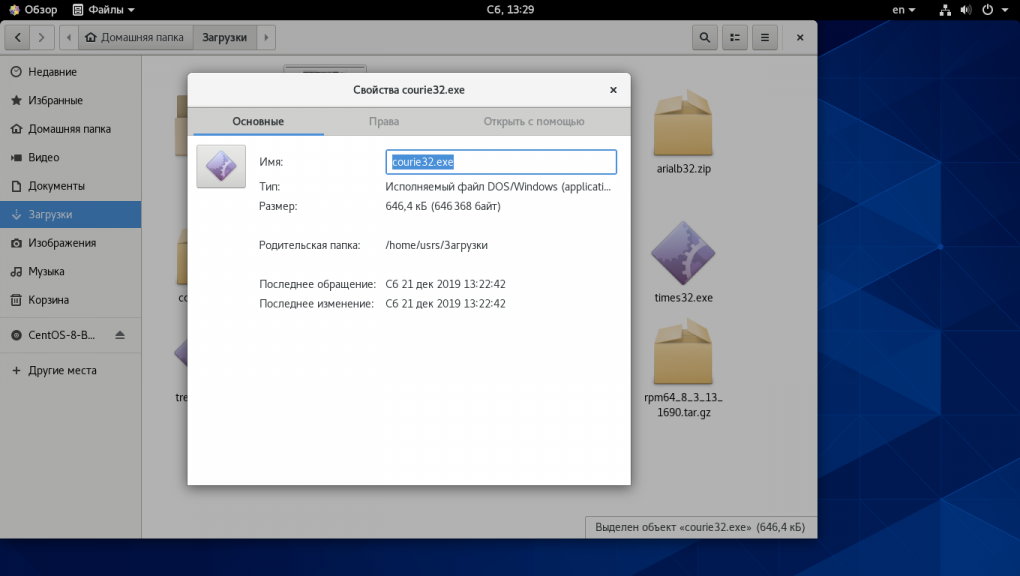Click the Имя text field with courie32.exe
This screenshot has height=576, width=1020.
[x=500, y=162]
